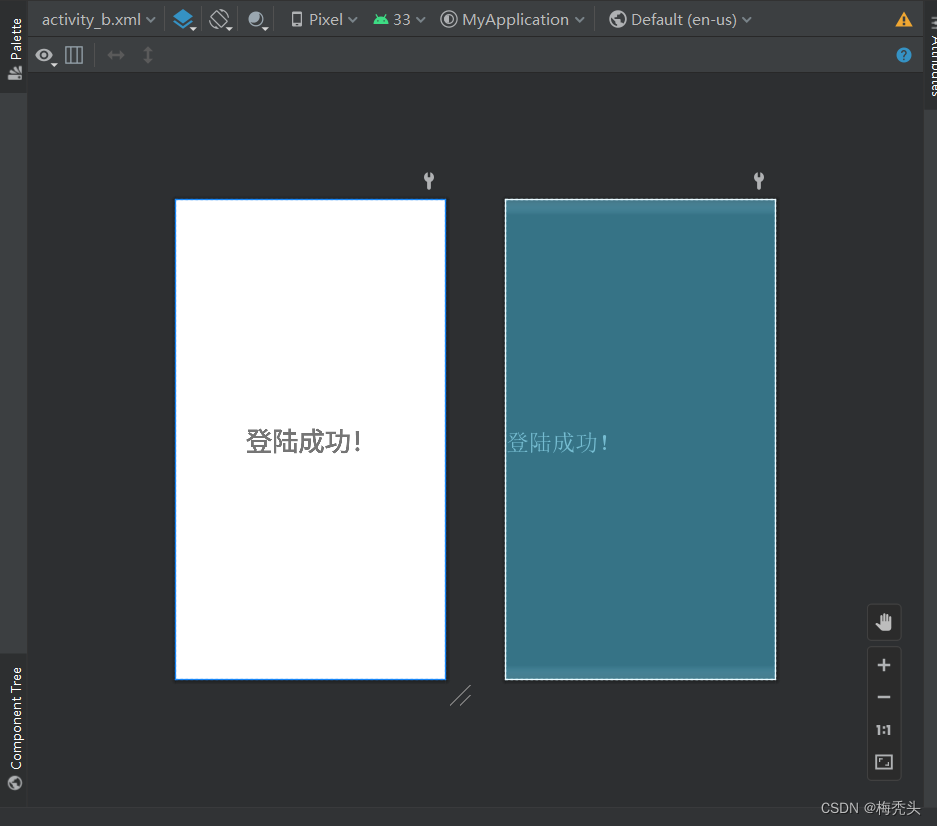
Task: Select the 登陆成功 text in white preview
Action: click(x=304, y=441)
